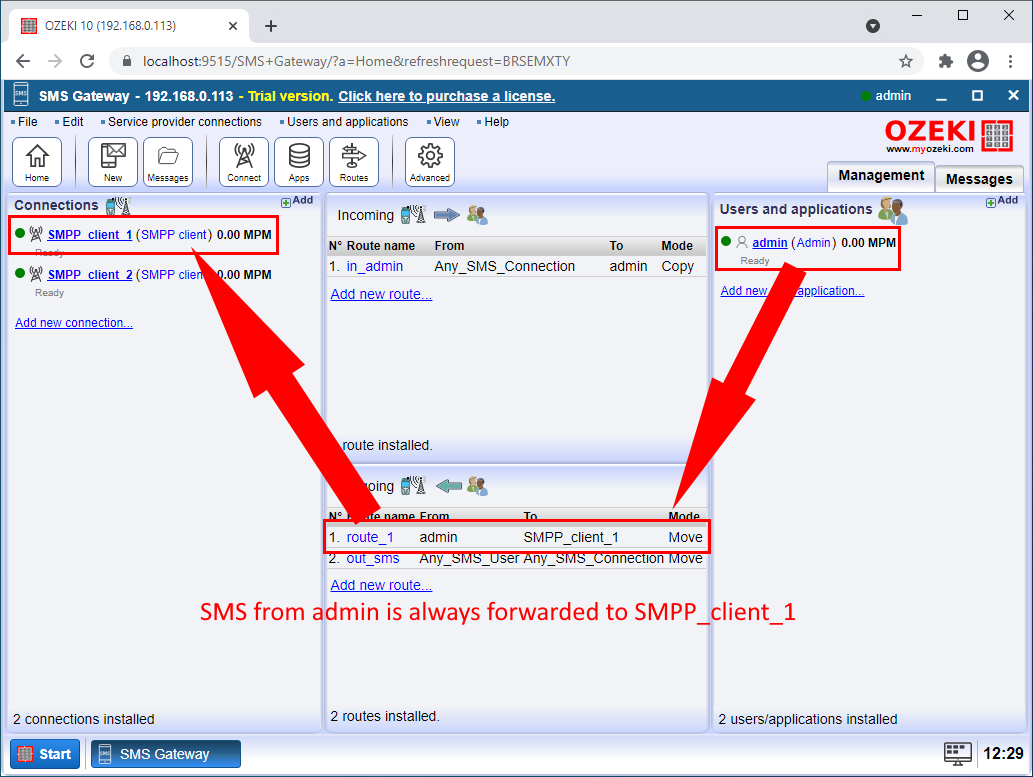Image resolution: width=1033 pixels, height=777 pixels.
Task: Click Add new route under Incoming
Action: [381, 295]
